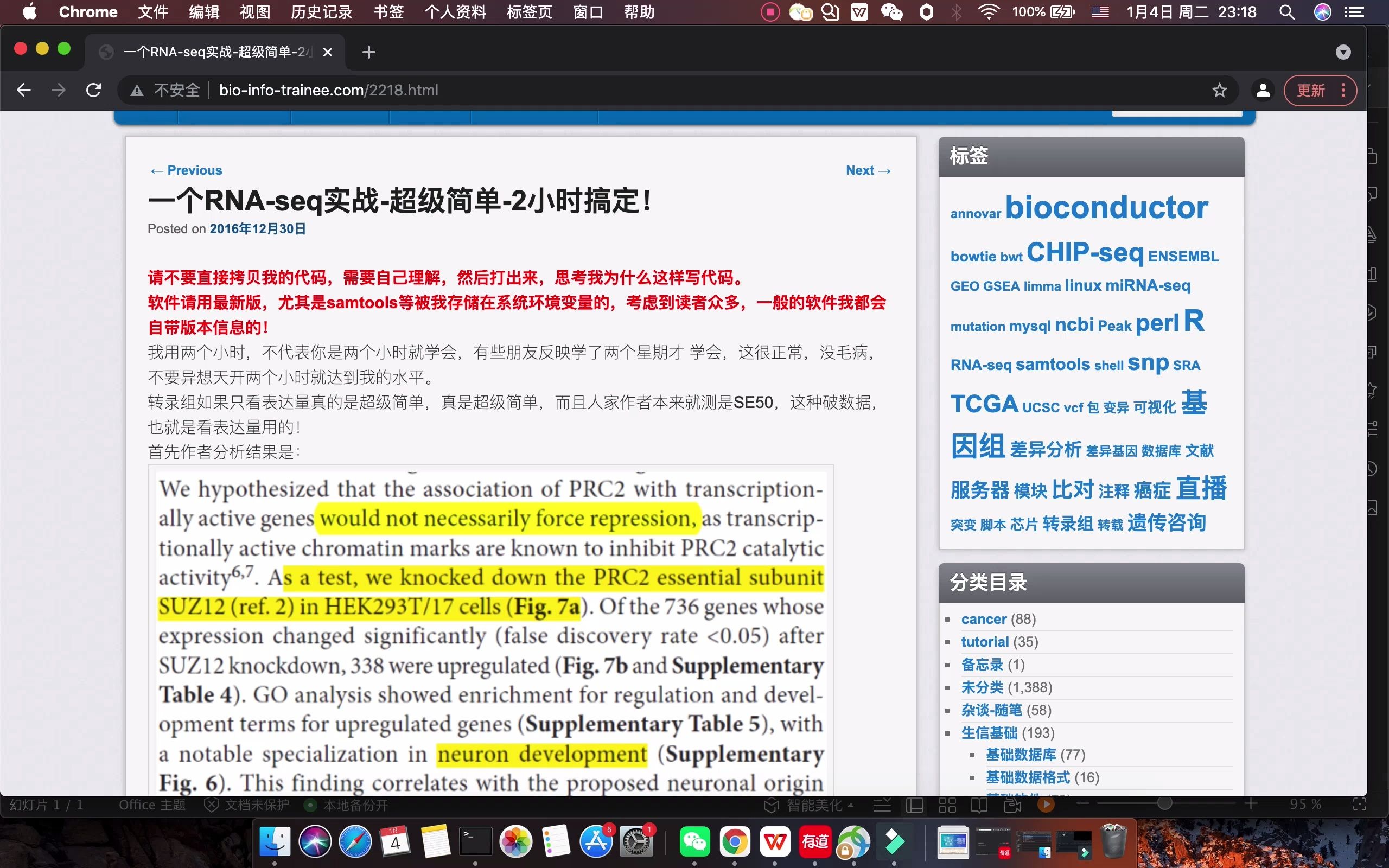Open reading view from the status bar

pyautogui.click(x=980, y=805)
